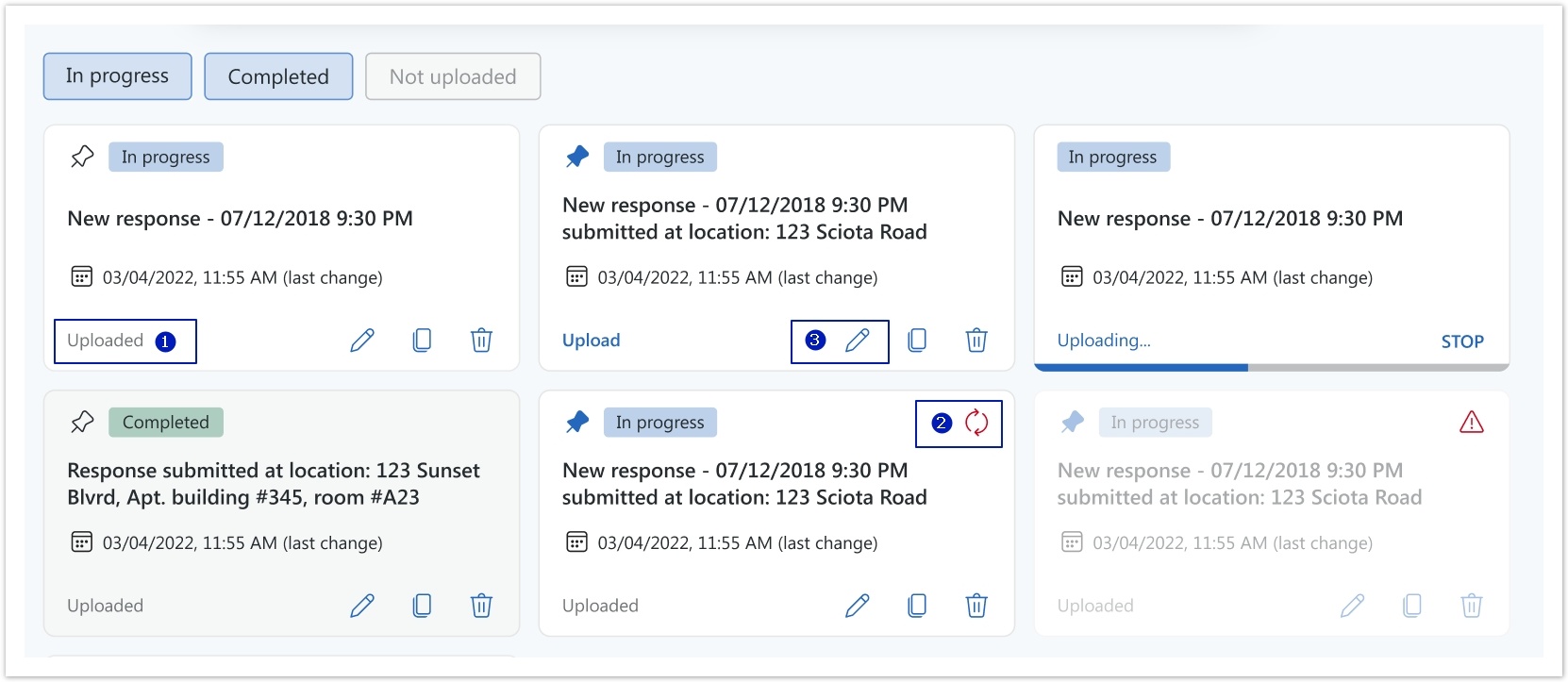
Task: Click the Upload link on second card
Action: 592,341
